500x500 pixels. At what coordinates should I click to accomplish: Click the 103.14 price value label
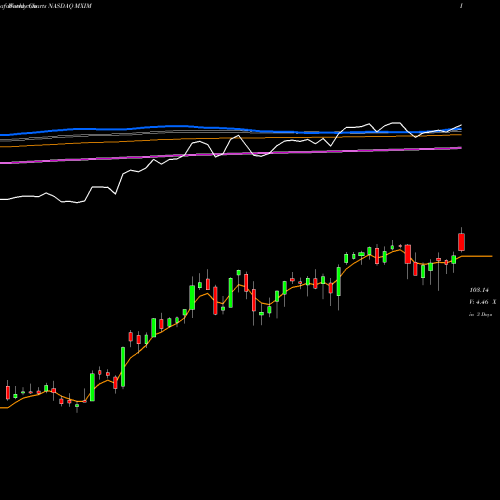[x=479, y=290]
